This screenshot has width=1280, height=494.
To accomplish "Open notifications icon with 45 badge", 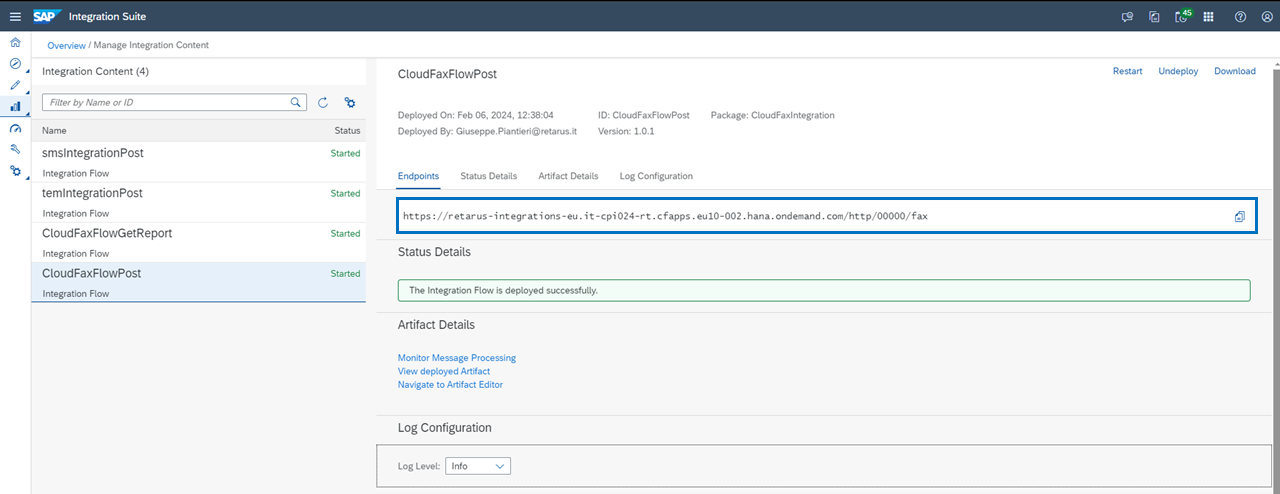I will coord(1182,16).
